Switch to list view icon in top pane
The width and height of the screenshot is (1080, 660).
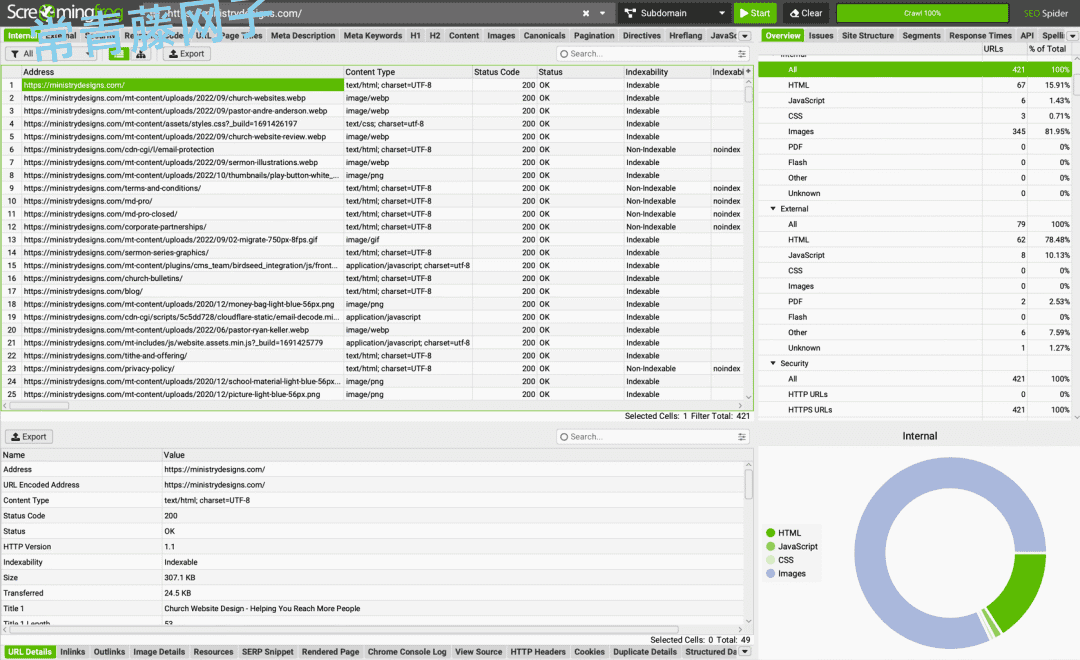(118, 54)
